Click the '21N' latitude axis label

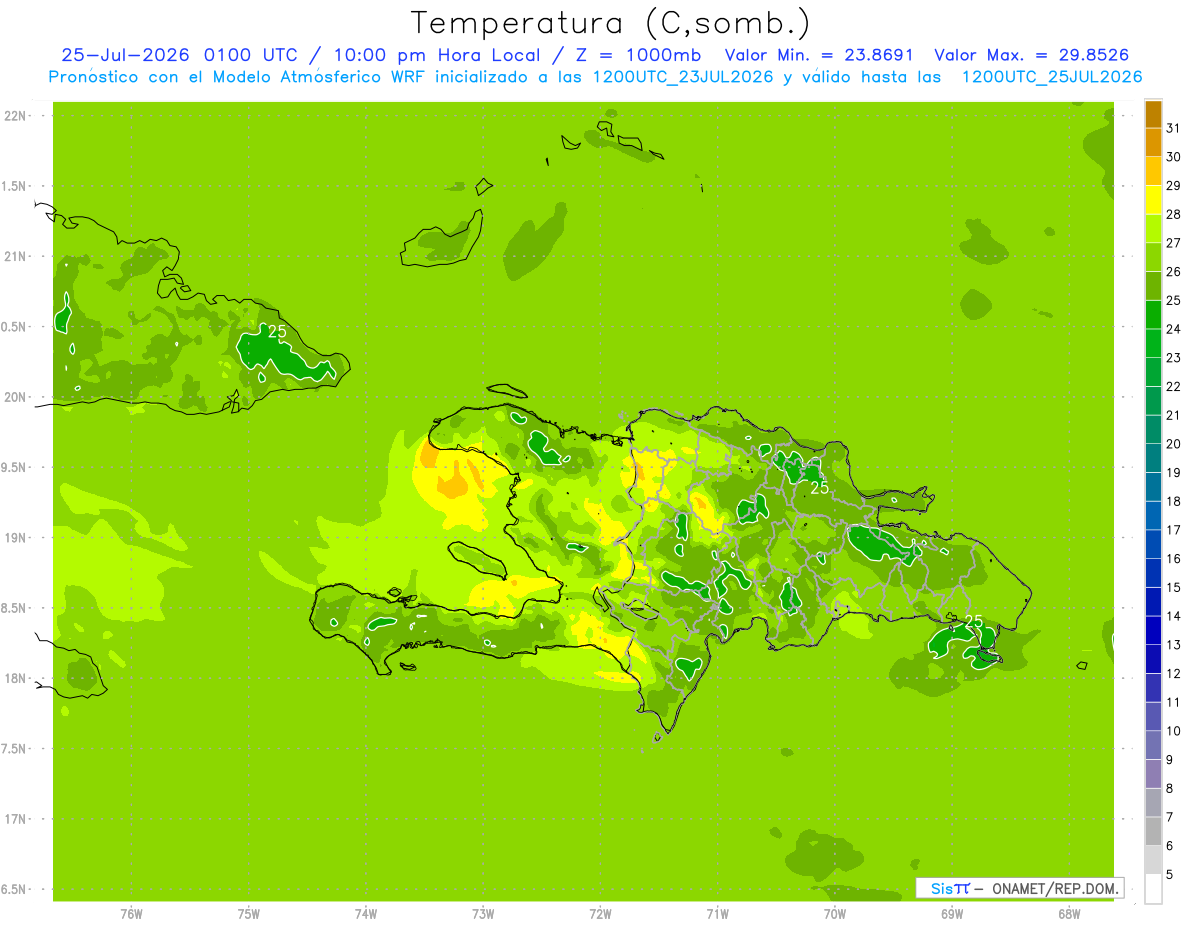click(17, 257)
